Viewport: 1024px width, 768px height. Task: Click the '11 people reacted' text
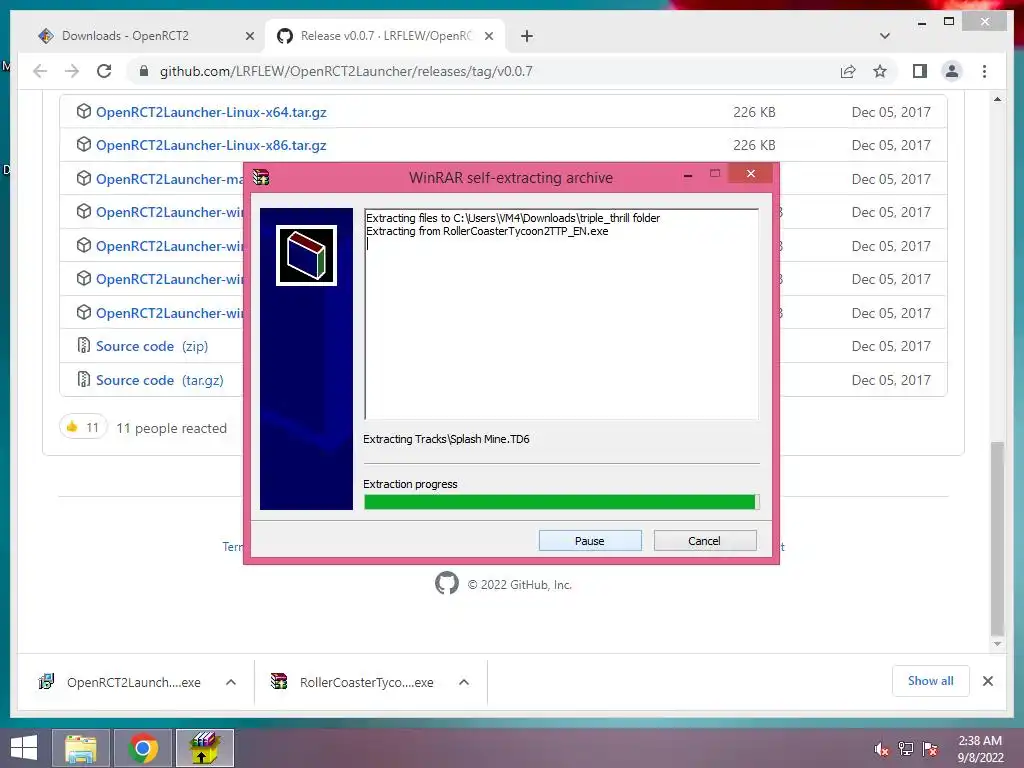click(172, 428)
